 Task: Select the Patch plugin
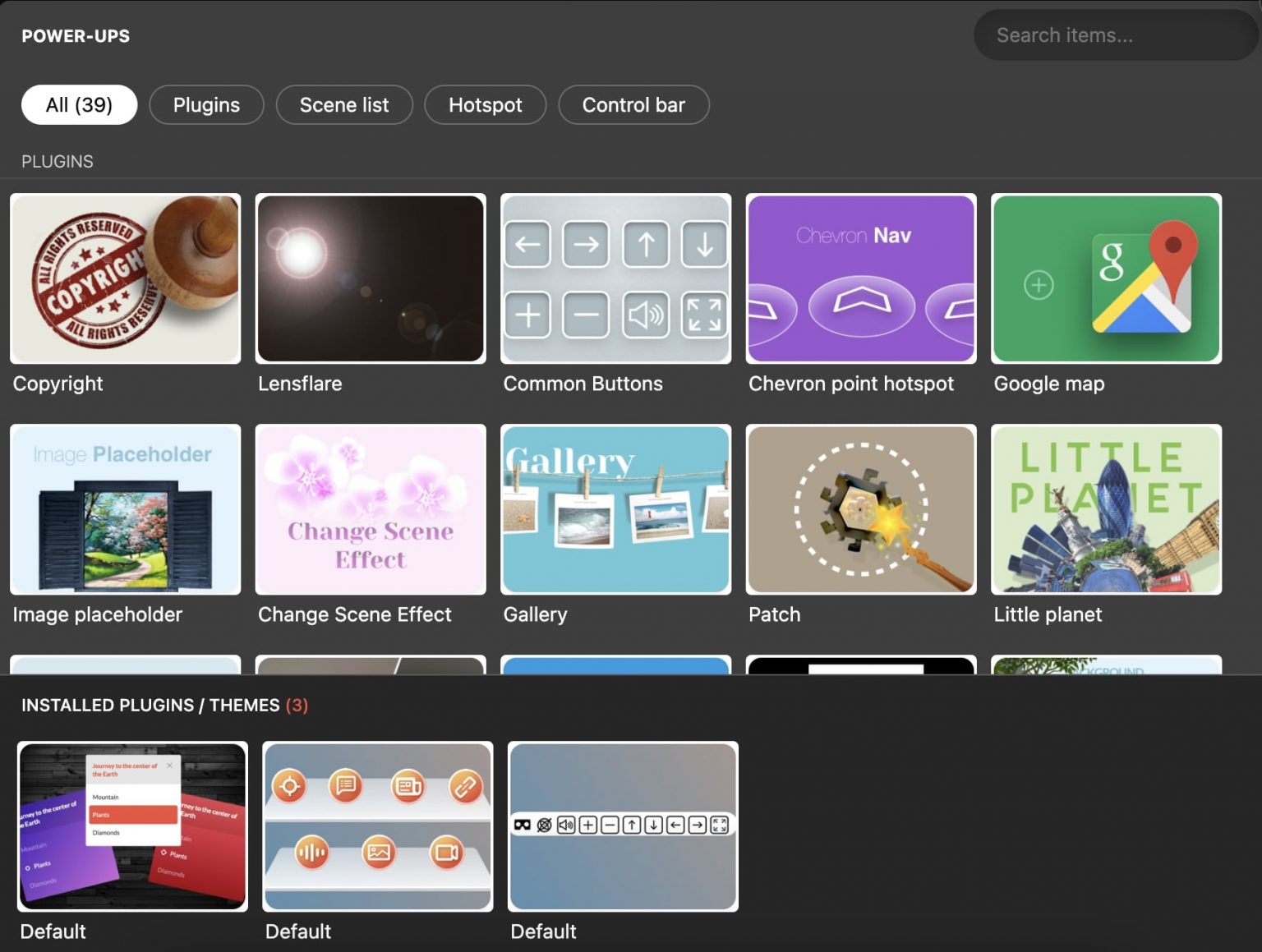(860, 509)
